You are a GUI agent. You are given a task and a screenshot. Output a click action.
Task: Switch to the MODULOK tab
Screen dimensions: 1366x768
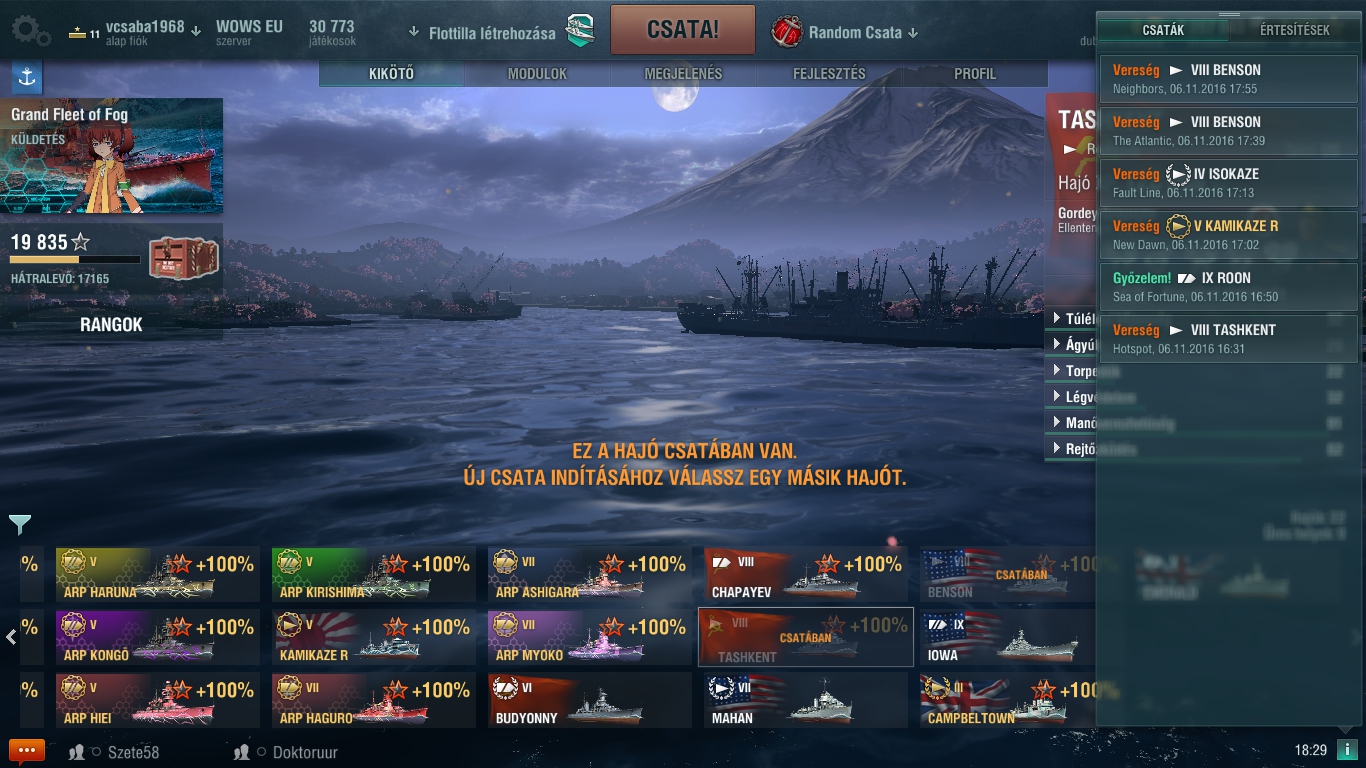pos(537,74)
